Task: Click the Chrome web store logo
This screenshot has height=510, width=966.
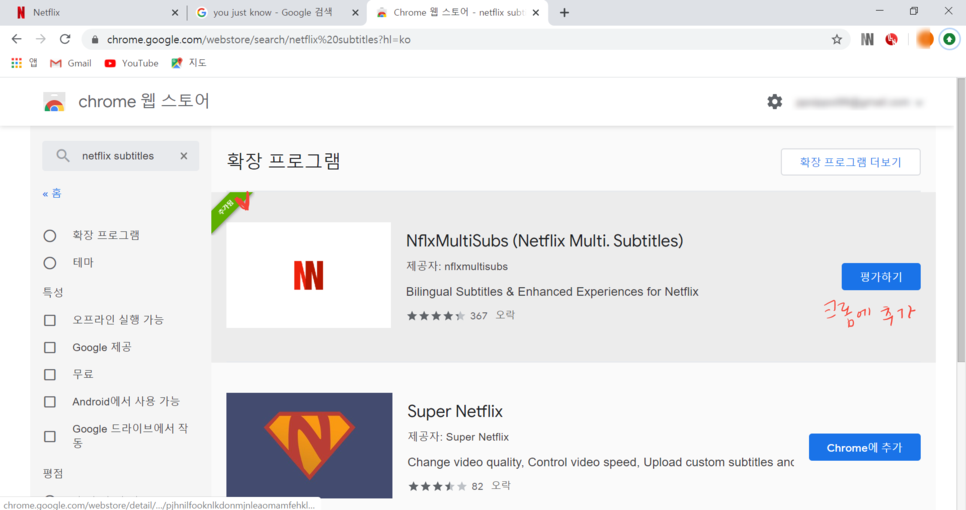Action: tap(54, 102)
